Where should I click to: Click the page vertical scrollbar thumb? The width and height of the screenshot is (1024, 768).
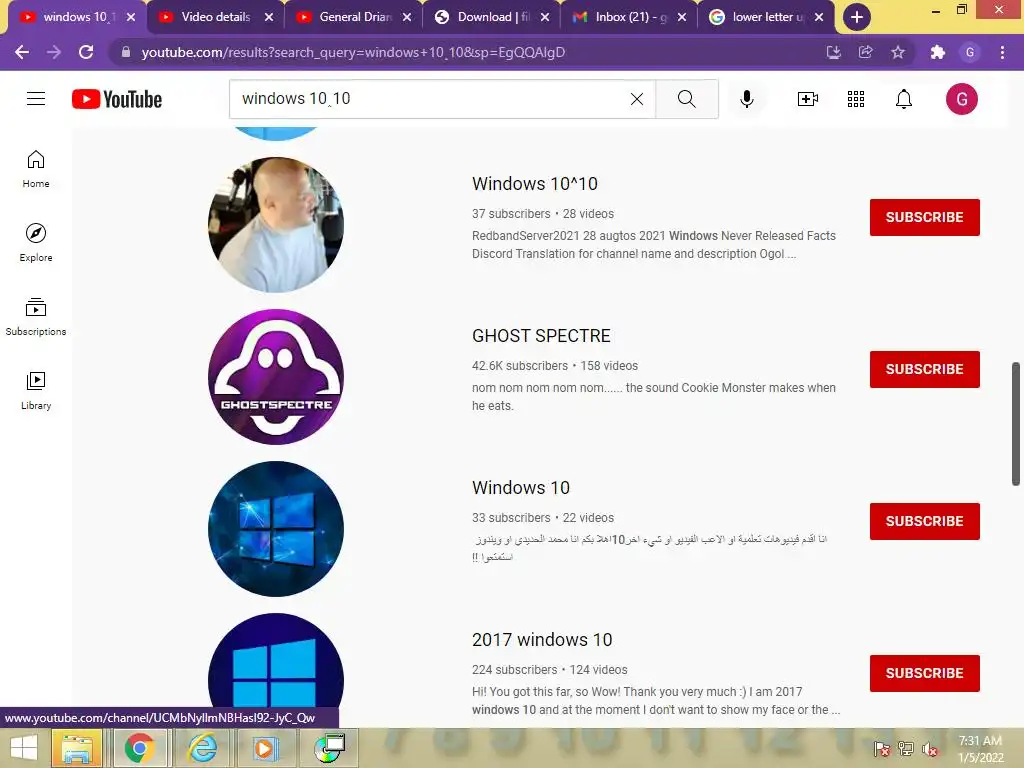coord(1016,423)
